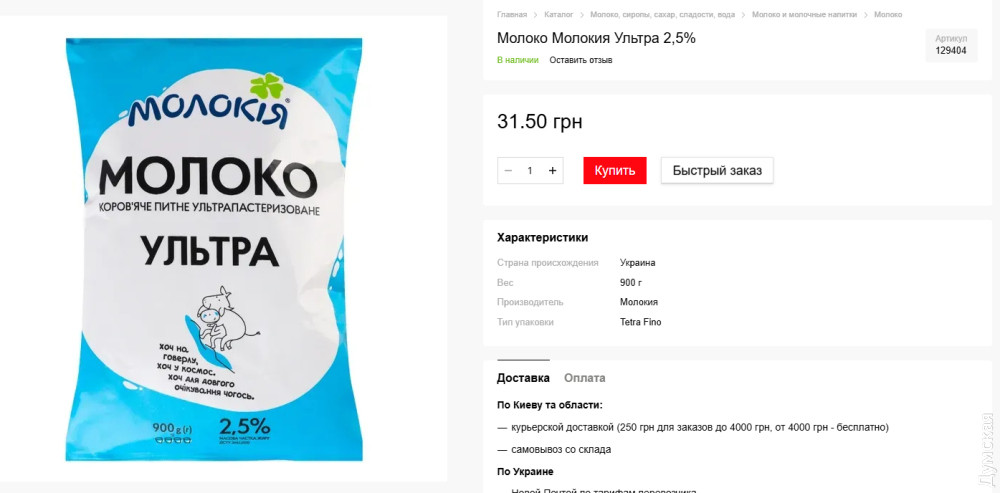Image resolution: width=1000 pixels, height=493 pixels.
Task: Open the Каталог breadcrumb link
Action: 559,15
